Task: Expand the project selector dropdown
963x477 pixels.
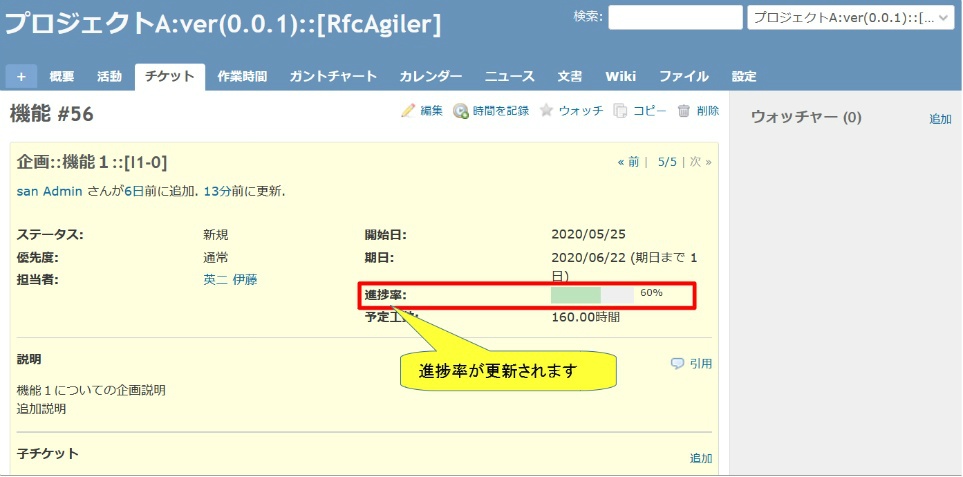Action: click(850, 18)
